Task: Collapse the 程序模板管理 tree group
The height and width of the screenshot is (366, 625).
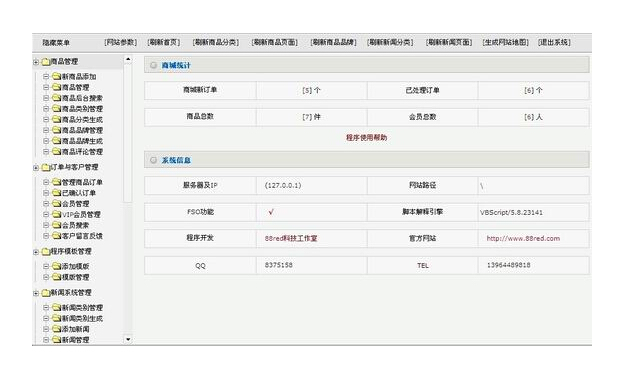Action: [x=36, y=252]
